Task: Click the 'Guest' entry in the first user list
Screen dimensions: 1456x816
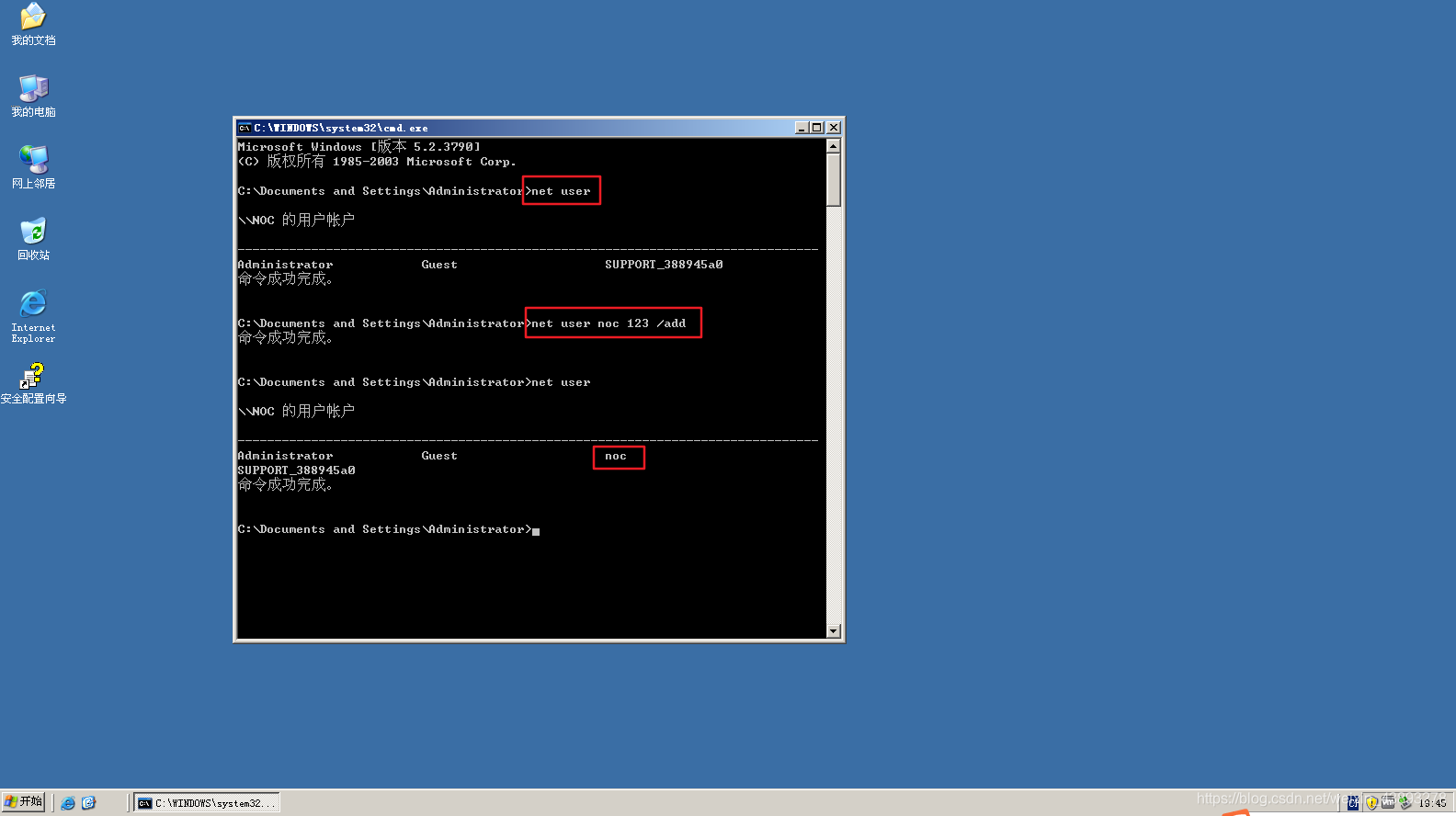Action: pyautogui.click(x=439, y=265)
